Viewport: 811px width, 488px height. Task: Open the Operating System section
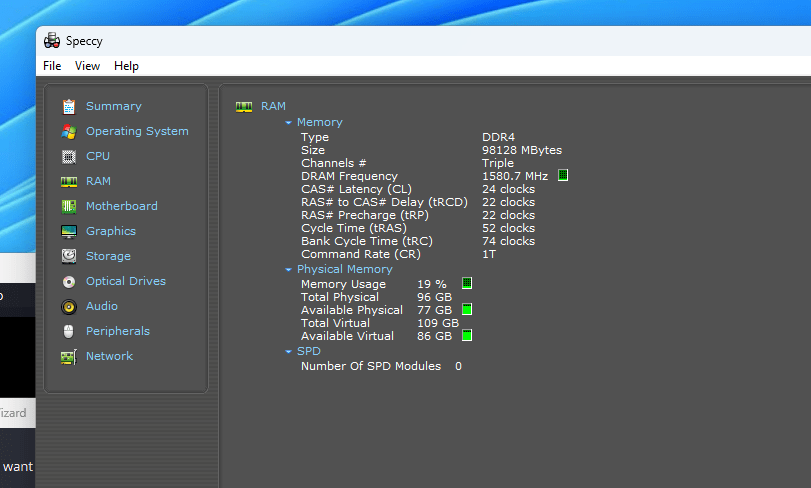click(137, 131)
